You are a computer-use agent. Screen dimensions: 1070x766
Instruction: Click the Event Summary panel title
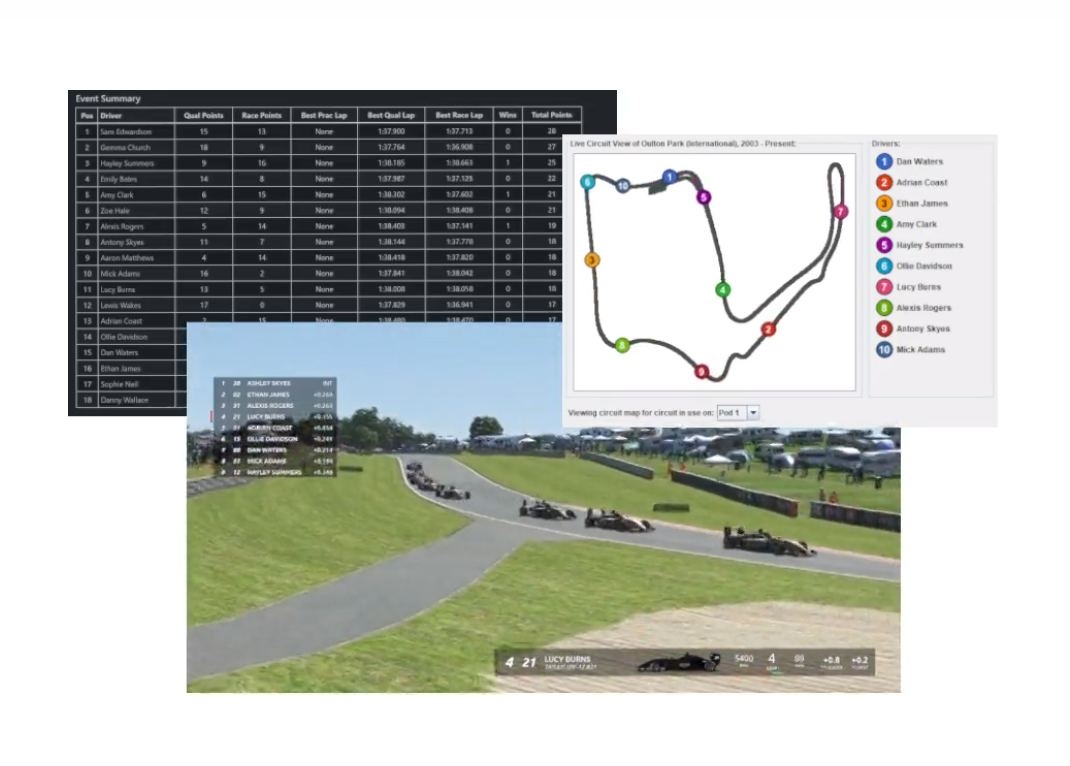108,98
